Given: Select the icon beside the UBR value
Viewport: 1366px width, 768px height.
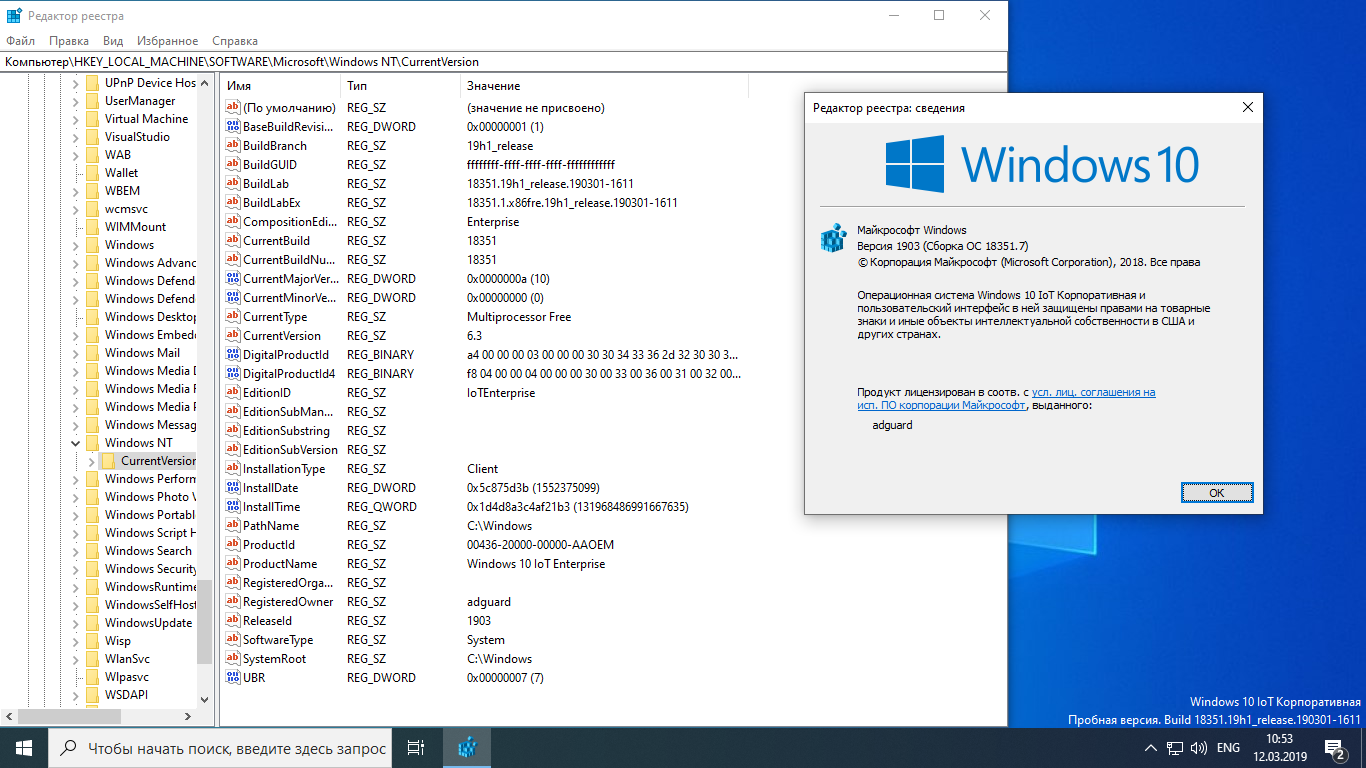Looking at the screenshot, I should (x=233, y=678).
